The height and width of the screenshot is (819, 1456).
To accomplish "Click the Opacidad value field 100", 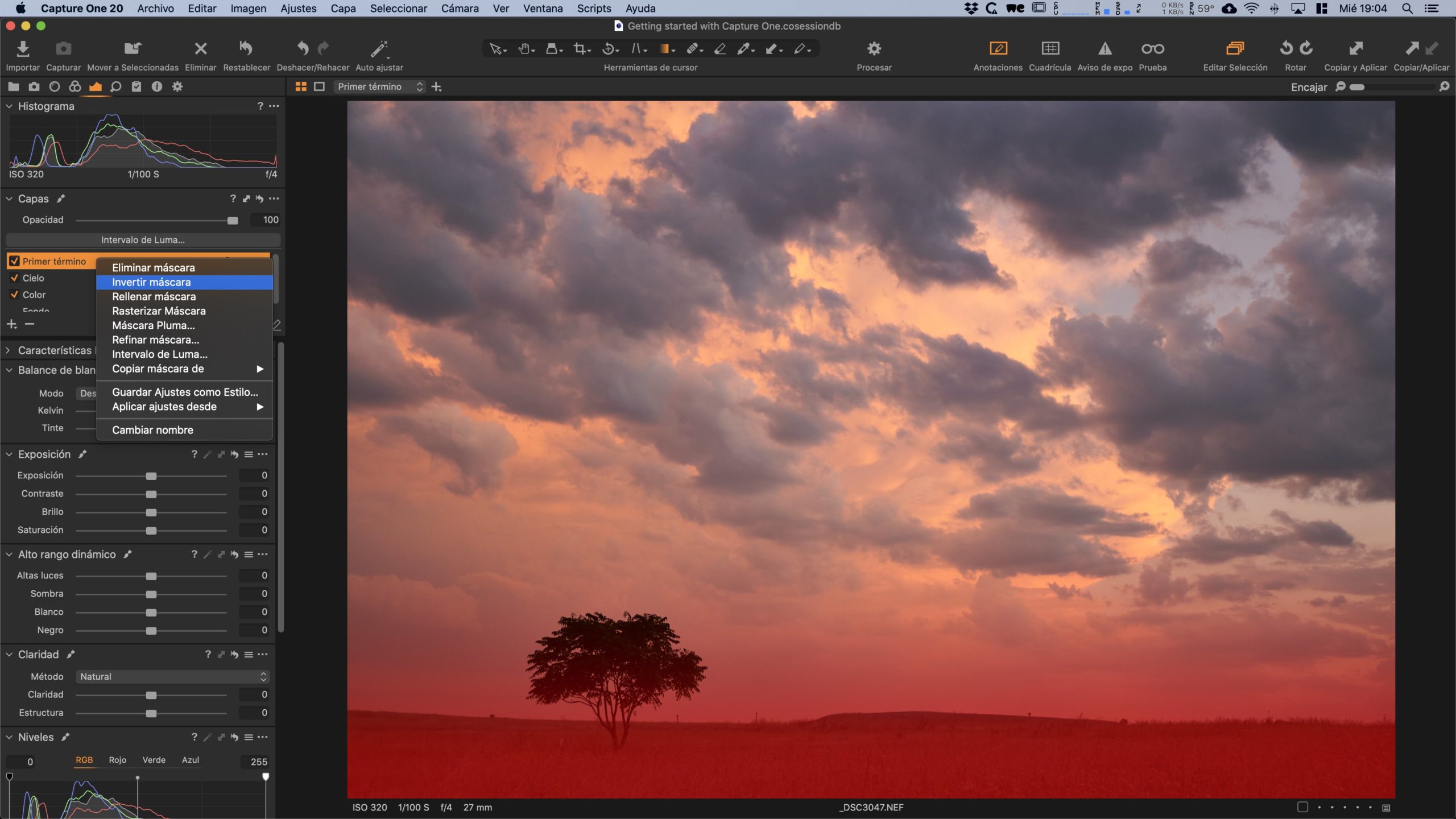I will pos(265,220).
